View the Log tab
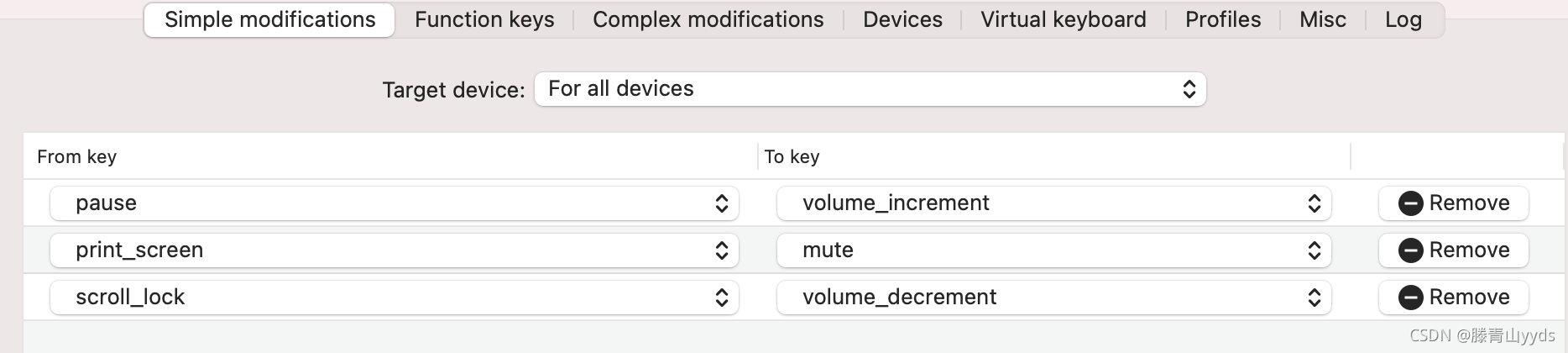Screen dimensions: 1568x353 click(x=1403, y=20)
